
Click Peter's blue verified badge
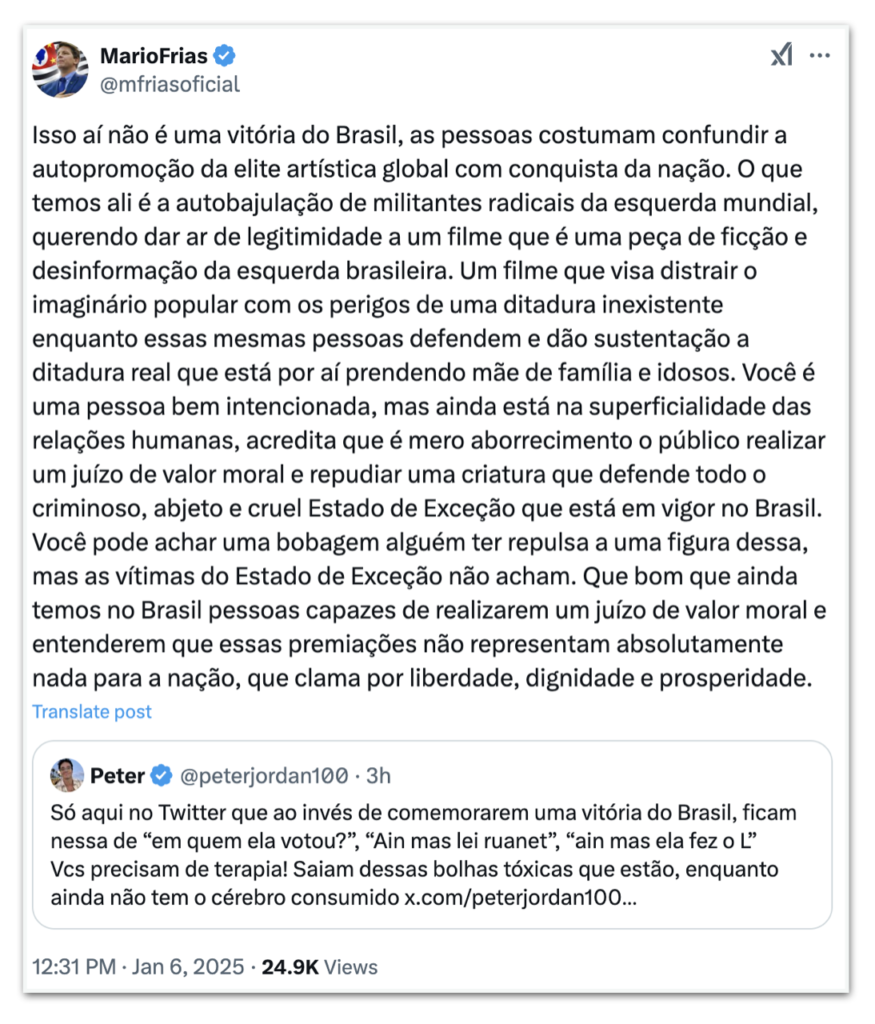pos(162,774)
